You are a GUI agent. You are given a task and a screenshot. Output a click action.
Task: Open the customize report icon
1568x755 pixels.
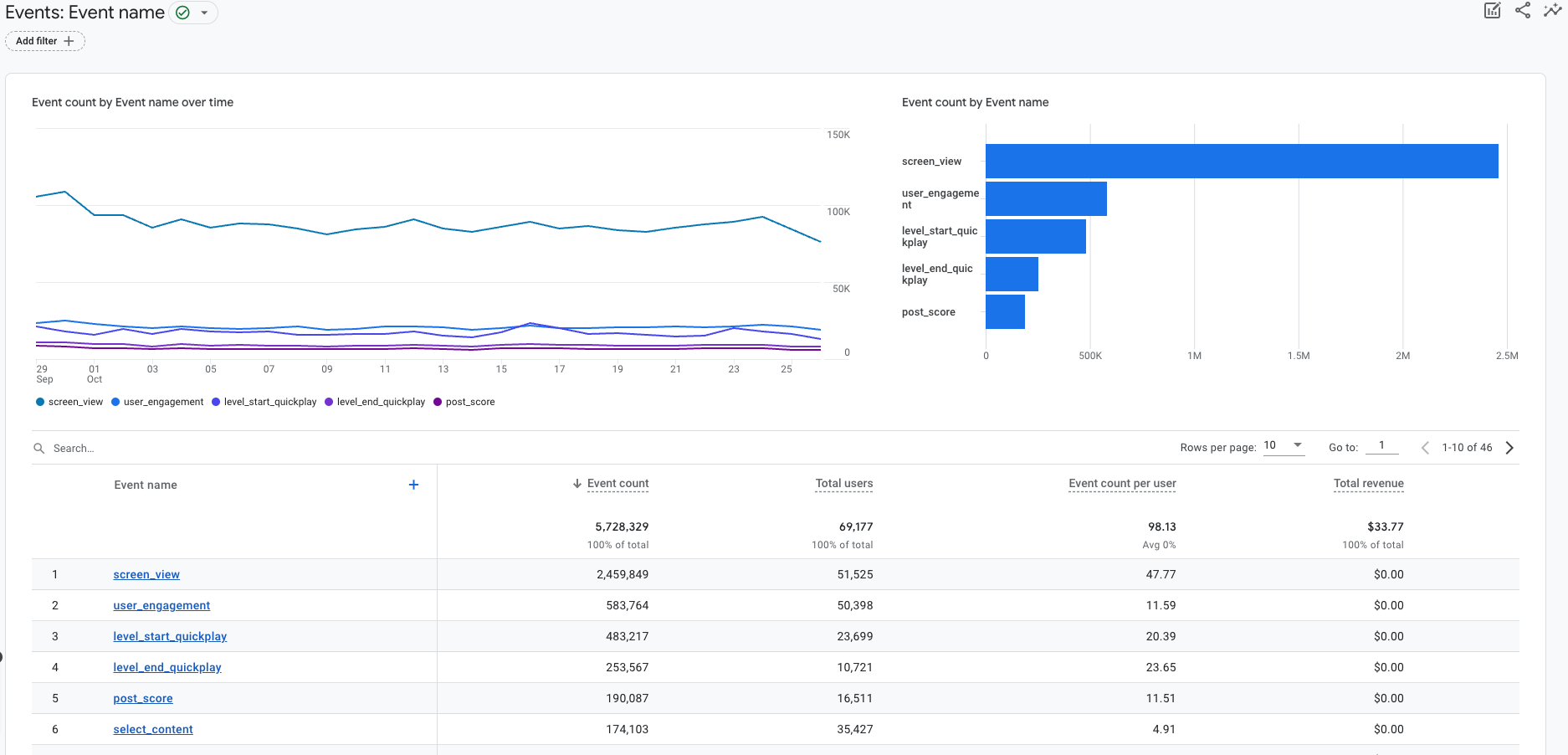pyautogui.click(x=1492, y=10)
